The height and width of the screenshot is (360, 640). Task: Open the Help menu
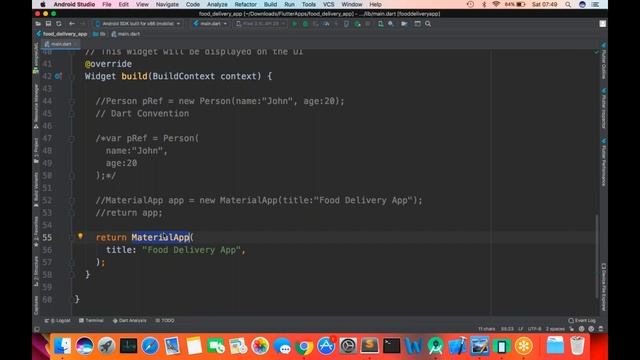coord(376,4)
